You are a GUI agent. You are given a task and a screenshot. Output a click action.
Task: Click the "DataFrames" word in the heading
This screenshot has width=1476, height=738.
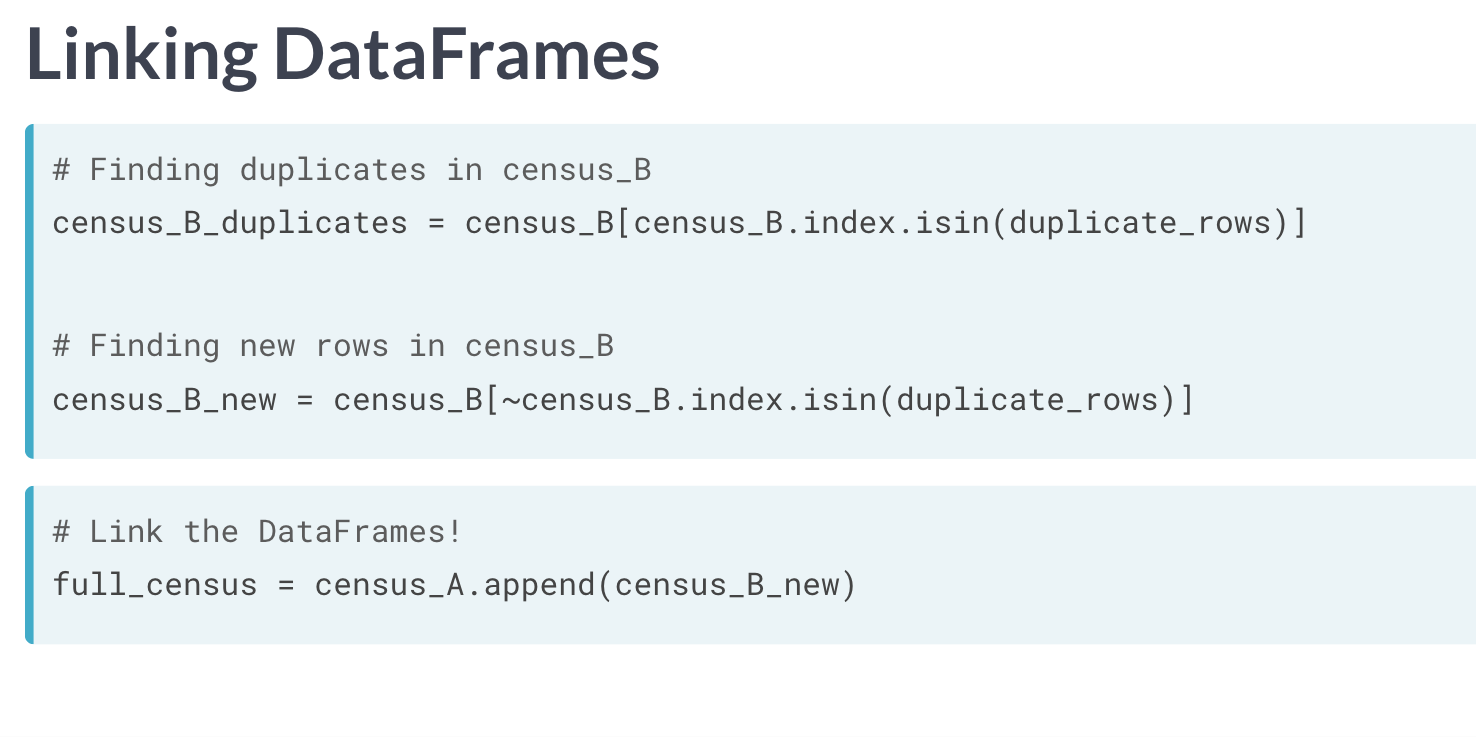pyautogui.click(x=466, y=55)
